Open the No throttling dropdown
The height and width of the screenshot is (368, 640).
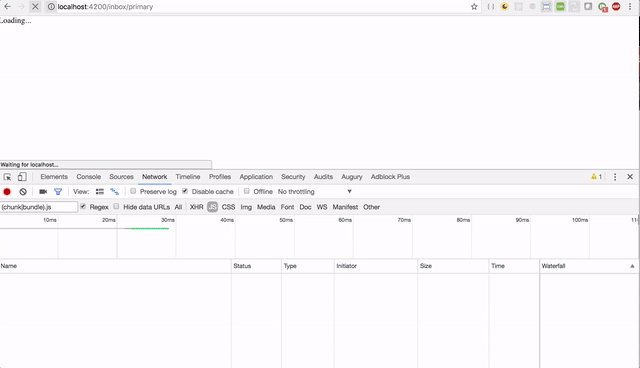pos(315,192)
